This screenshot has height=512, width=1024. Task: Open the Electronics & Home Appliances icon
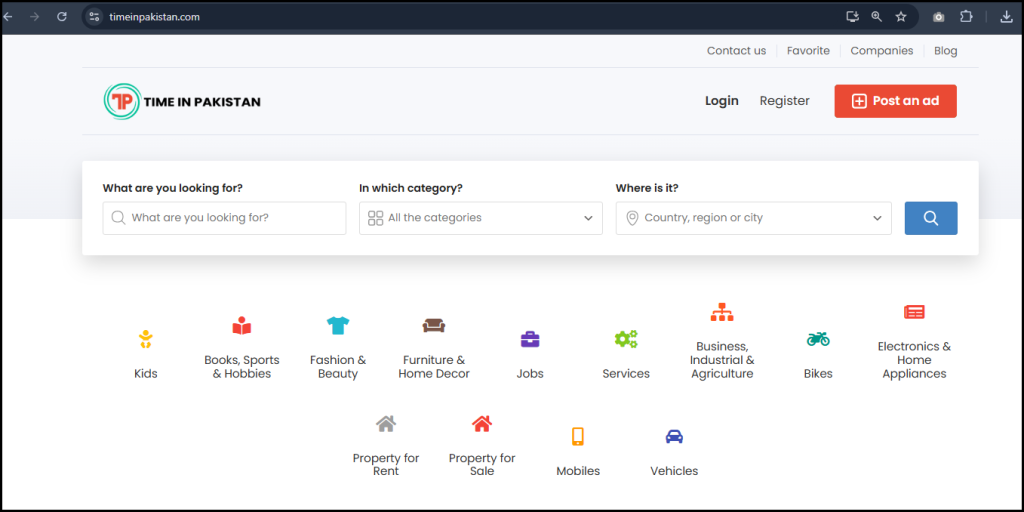(914, 312)
